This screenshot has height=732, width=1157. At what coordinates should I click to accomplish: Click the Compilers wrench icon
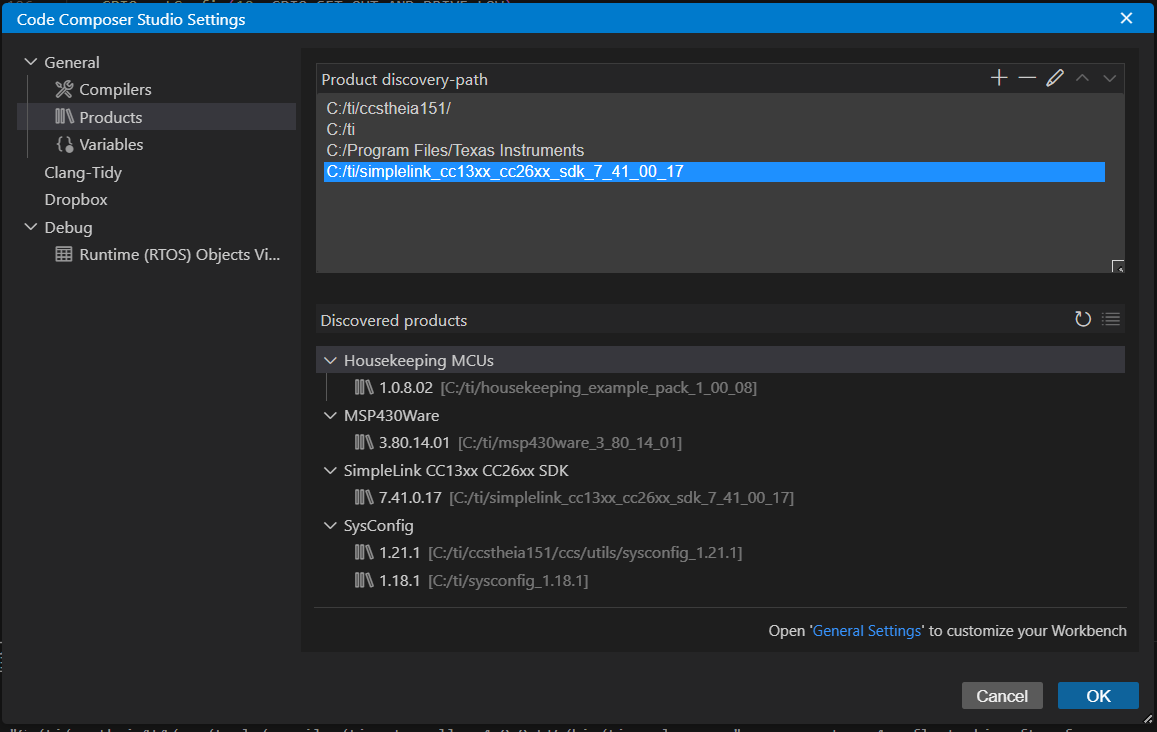click(x=64, y=89)
